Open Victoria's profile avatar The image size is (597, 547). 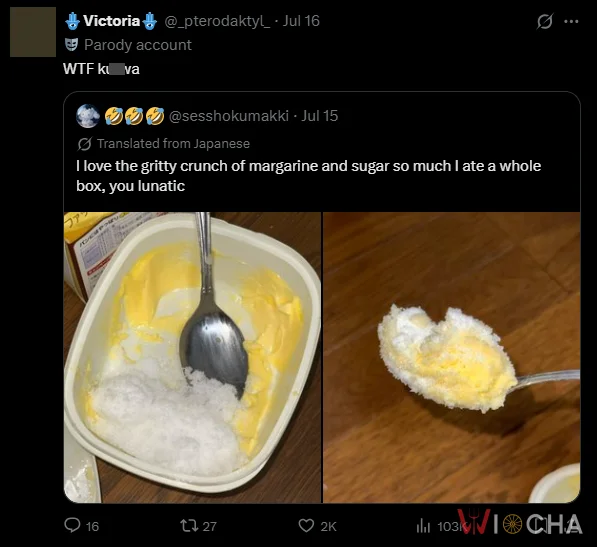click(x=33, y=32)
